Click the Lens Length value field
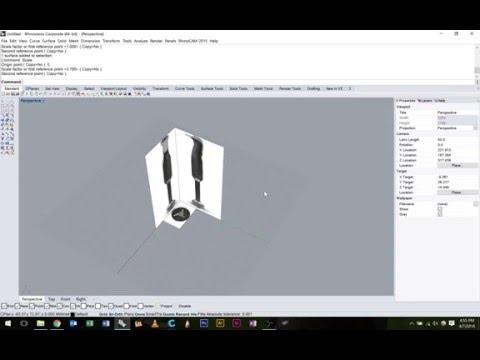The height and width of the screenshot is (360, 480). 457,140
